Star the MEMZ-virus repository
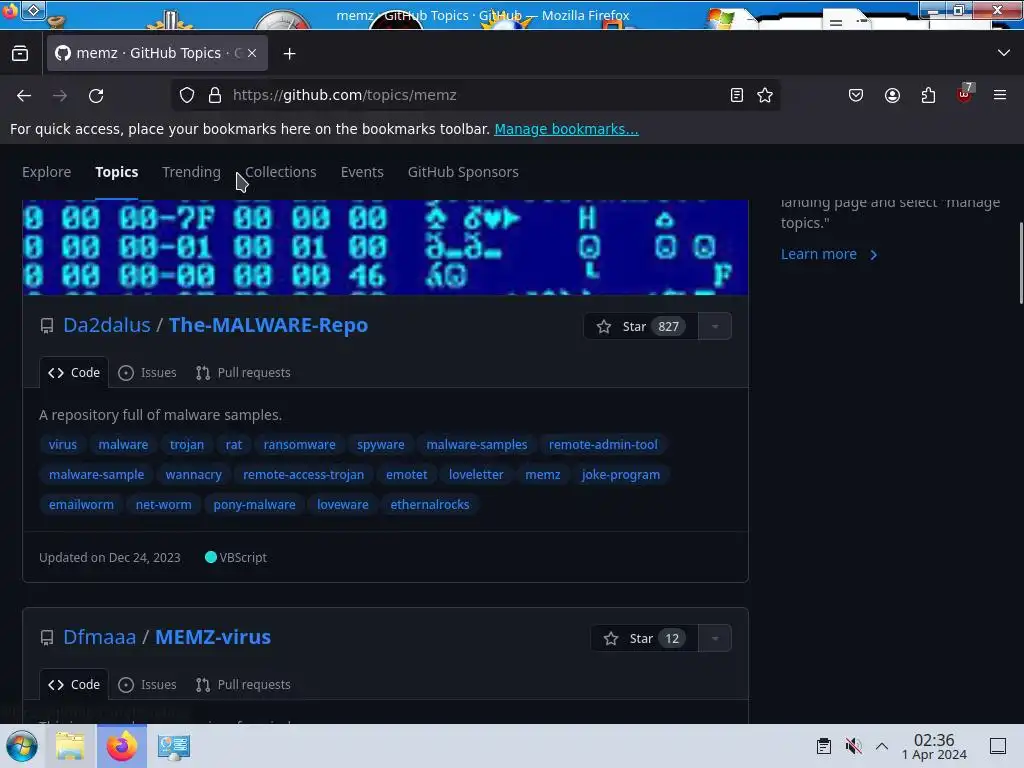The width and height of the screenshot is (1024, 768). 645,639
